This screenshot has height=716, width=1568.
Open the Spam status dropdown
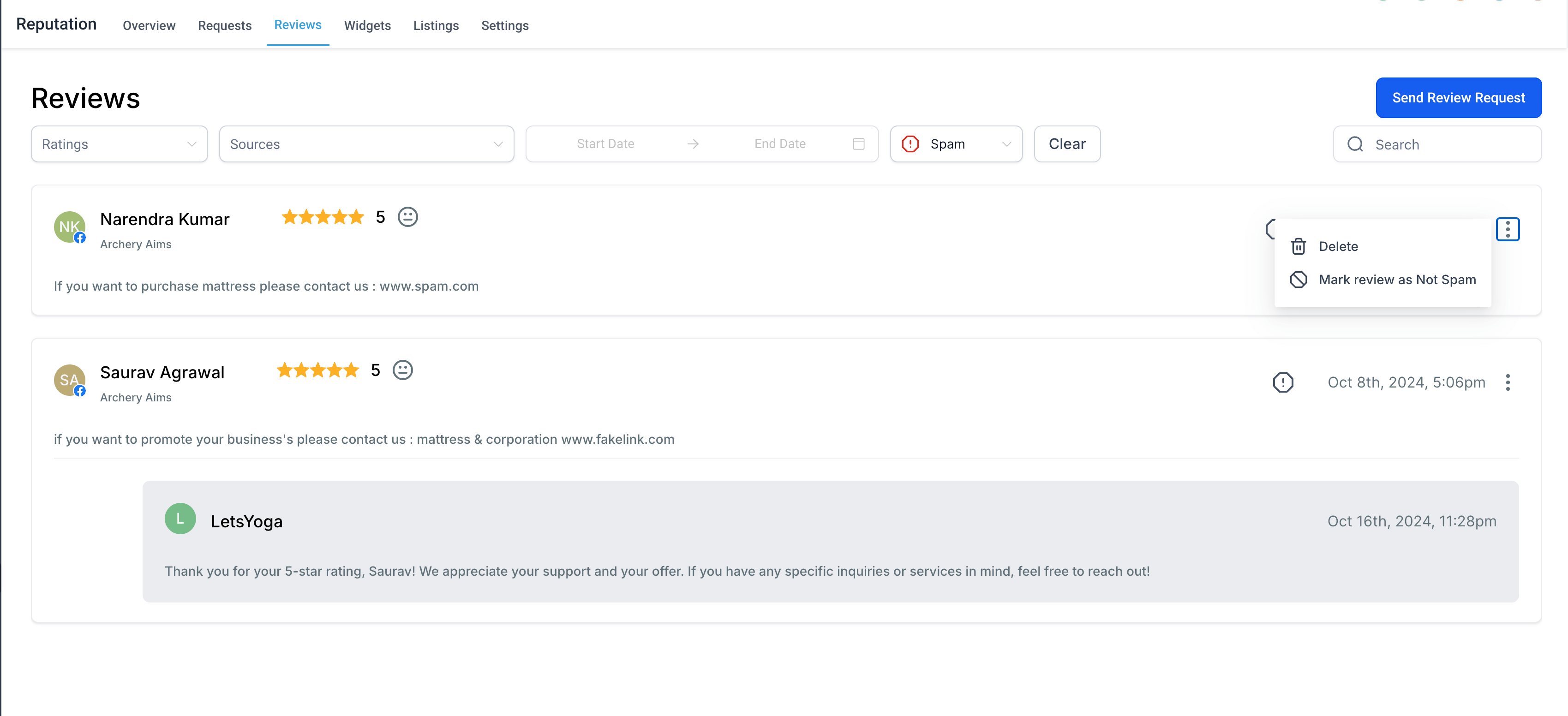coord(956,144)
